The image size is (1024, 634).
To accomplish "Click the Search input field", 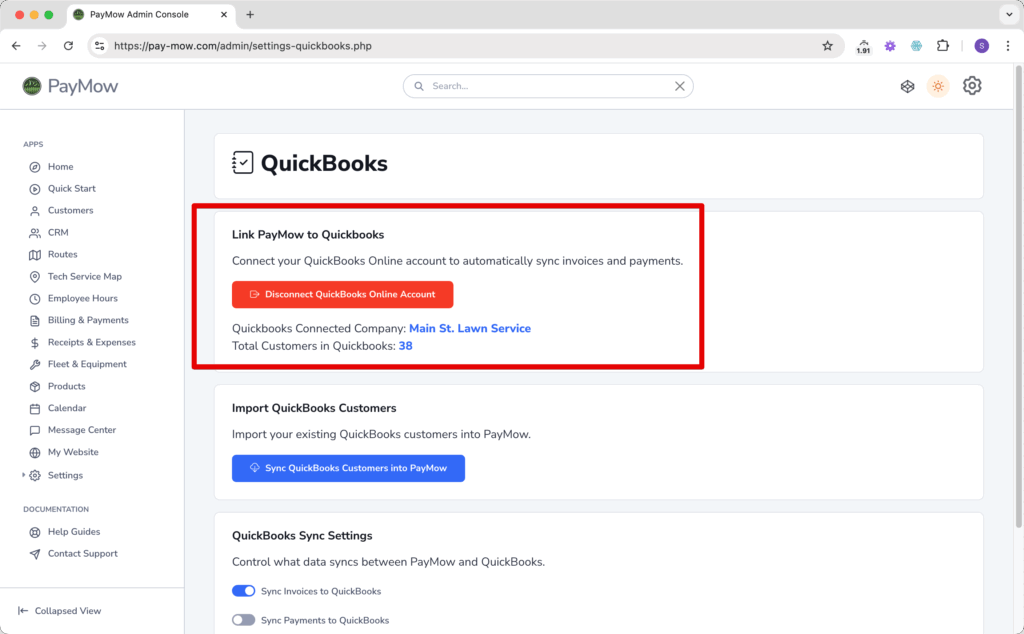I will (x=548, y=86).
